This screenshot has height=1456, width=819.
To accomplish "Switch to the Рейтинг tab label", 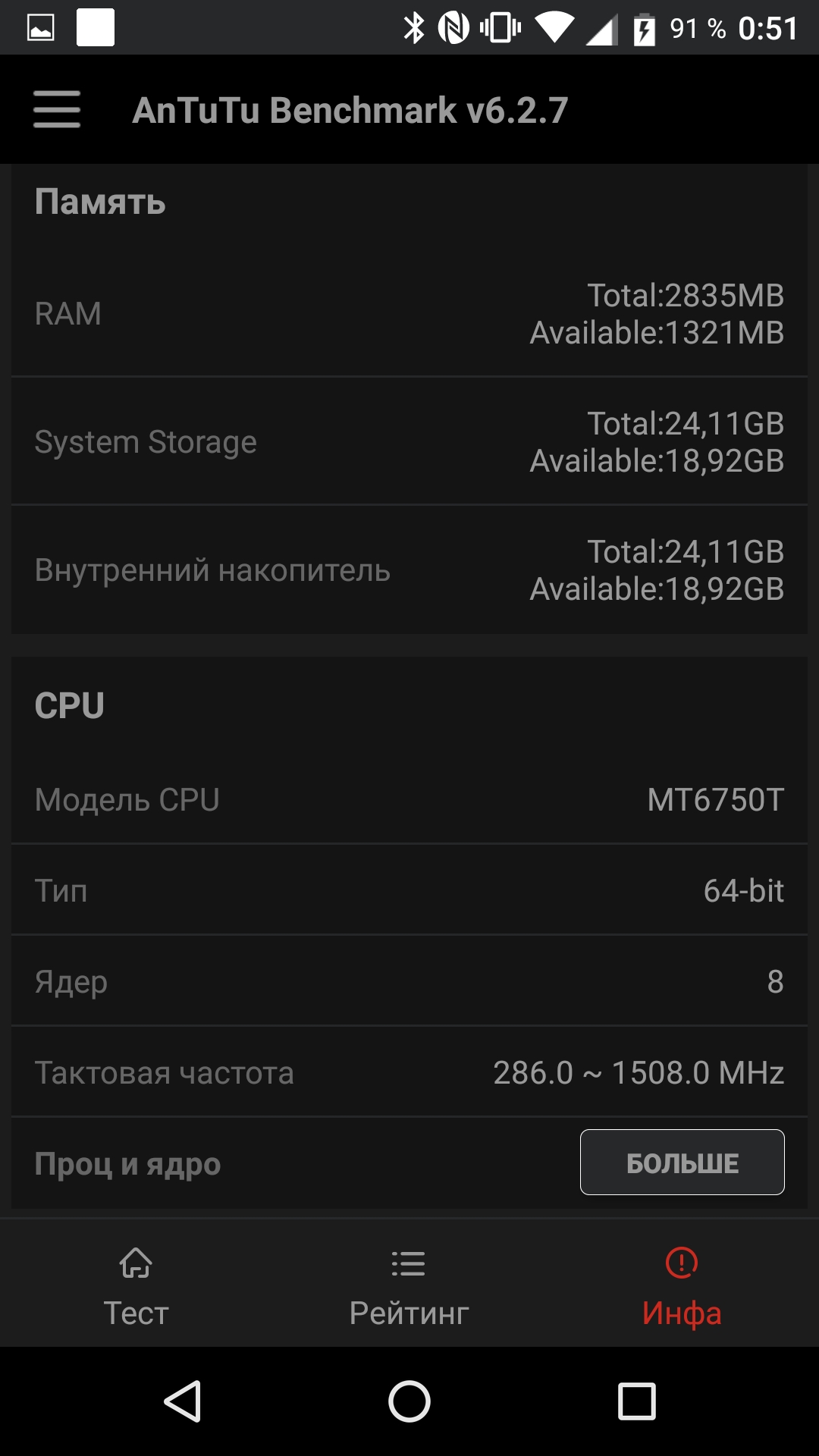I will pos(409,1313).
